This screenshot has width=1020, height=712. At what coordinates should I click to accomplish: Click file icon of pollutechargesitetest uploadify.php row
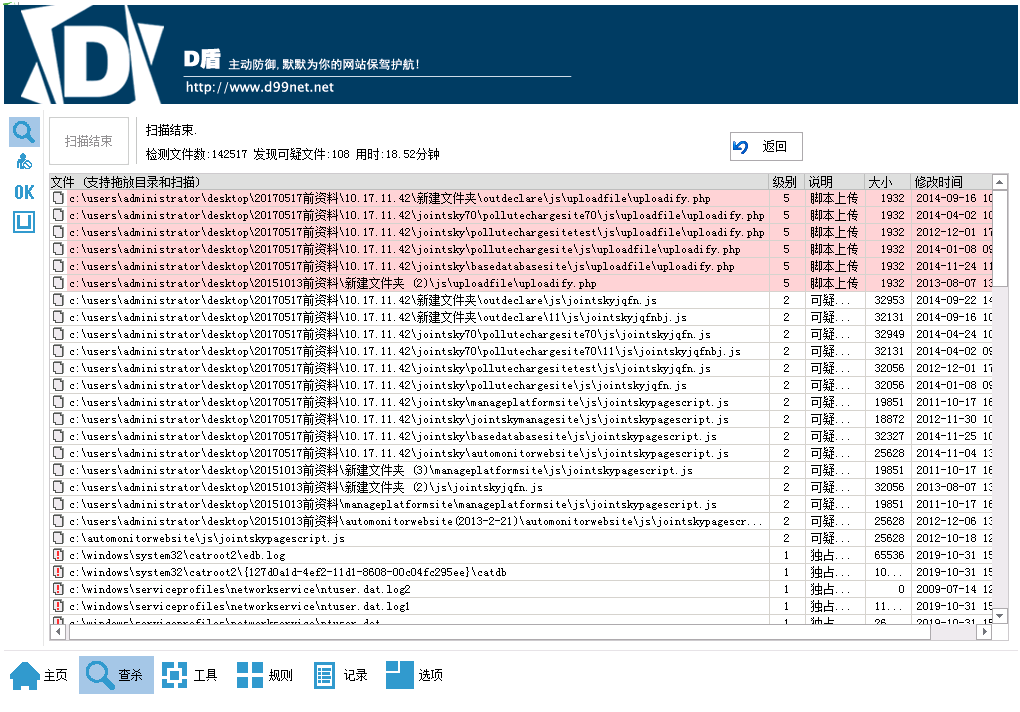(x=58, y=232)
